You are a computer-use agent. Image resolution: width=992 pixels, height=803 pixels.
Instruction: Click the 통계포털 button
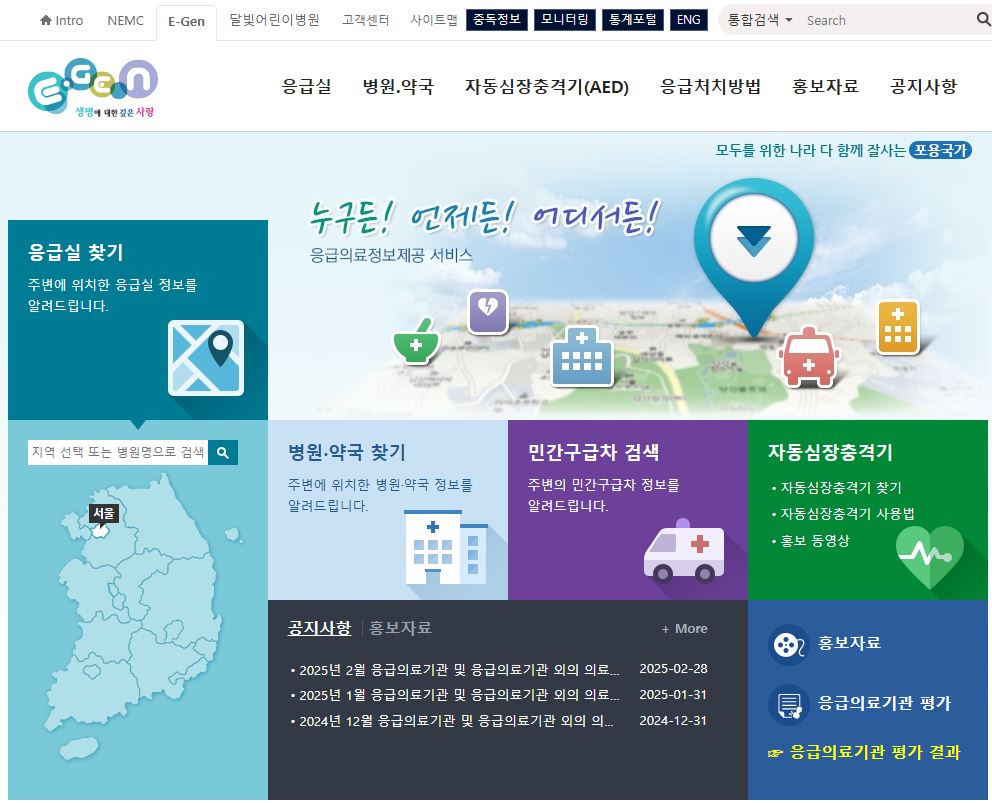tap(632, 20)
